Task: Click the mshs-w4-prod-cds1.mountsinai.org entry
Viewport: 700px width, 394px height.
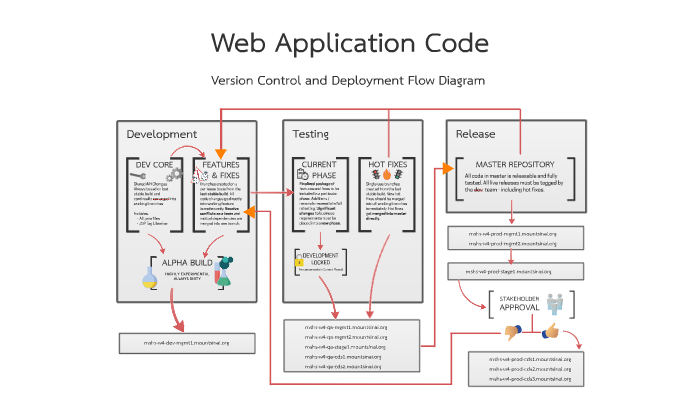Action: (x=530, y=359)
